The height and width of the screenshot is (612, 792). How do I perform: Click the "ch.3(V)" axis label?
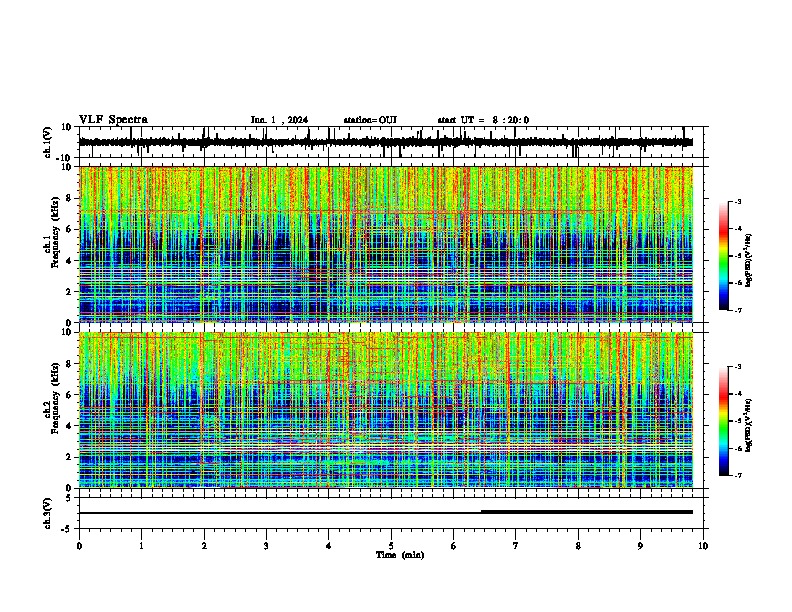tap(48, 513)
